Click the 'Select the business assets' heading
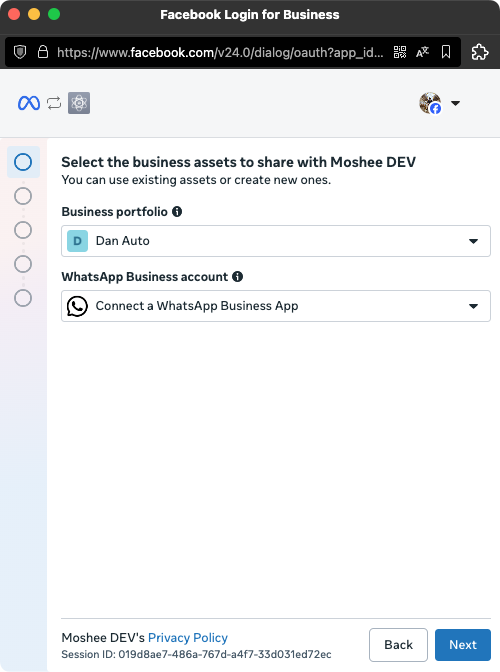The image size is (500, 672). tap(239, 162)
